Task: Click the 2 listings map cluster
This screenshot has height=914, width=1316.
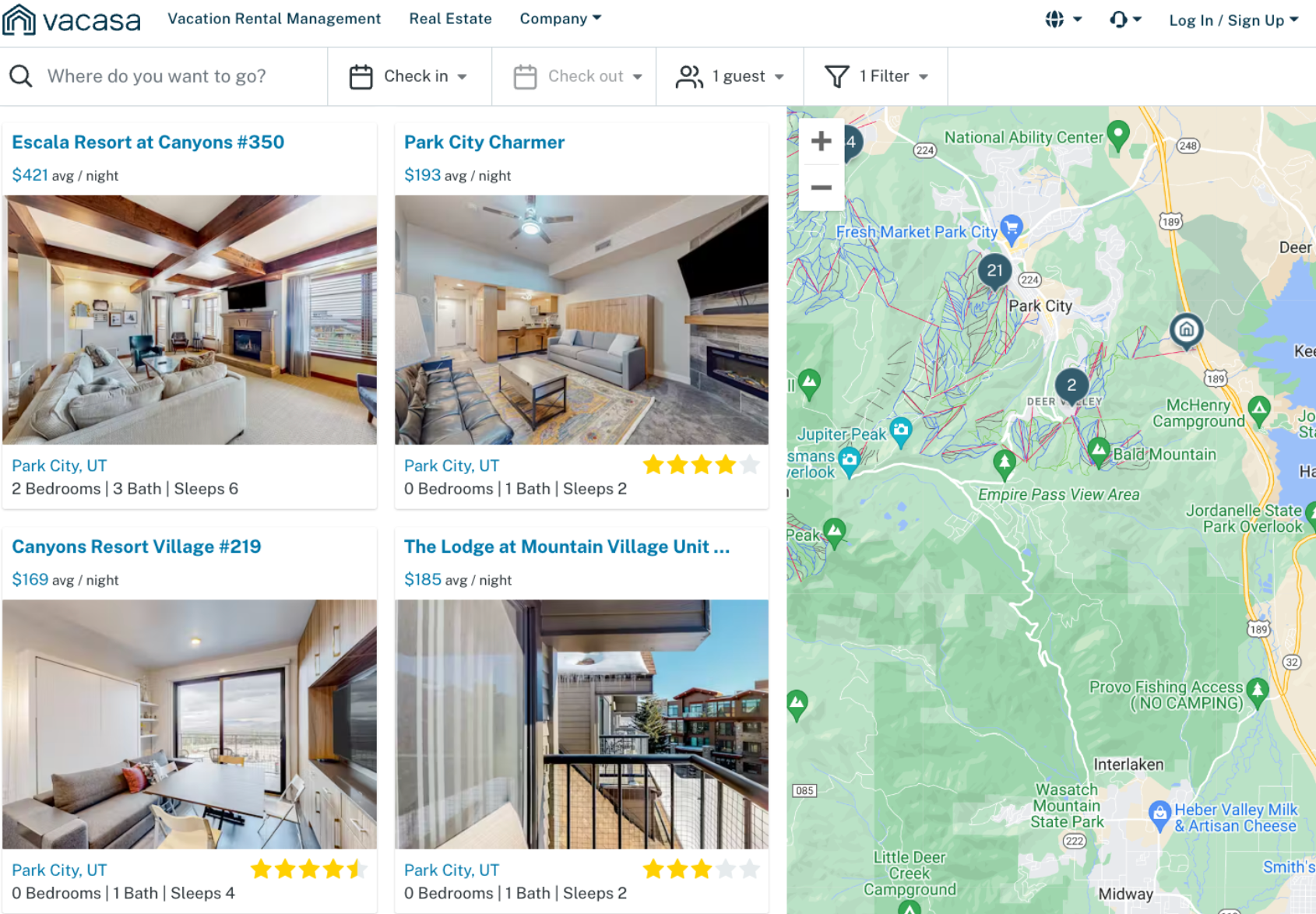Action: tap(1071, 385)
